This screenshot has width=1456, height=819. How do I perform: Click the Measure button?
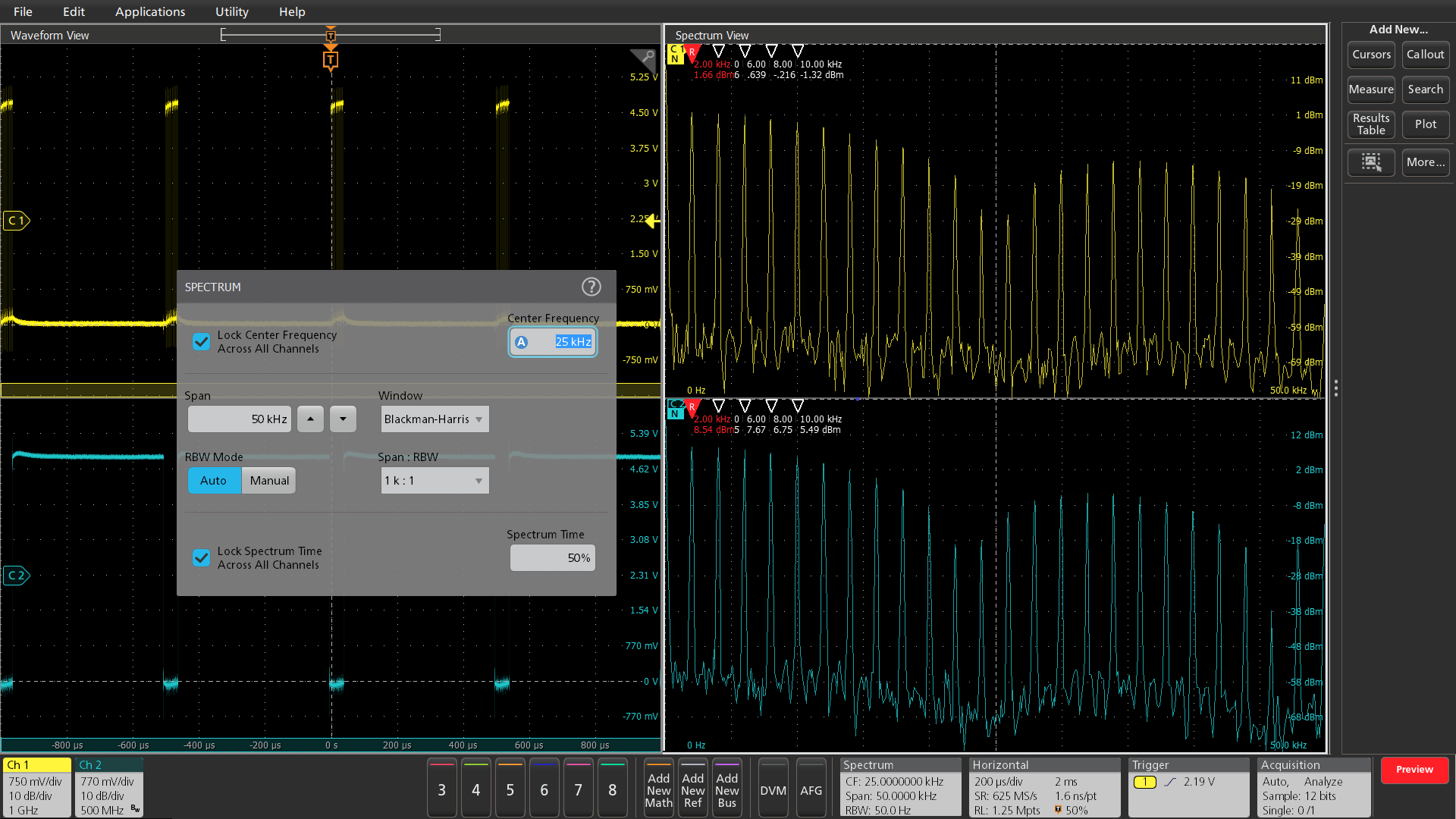[x=1371, y=89]
